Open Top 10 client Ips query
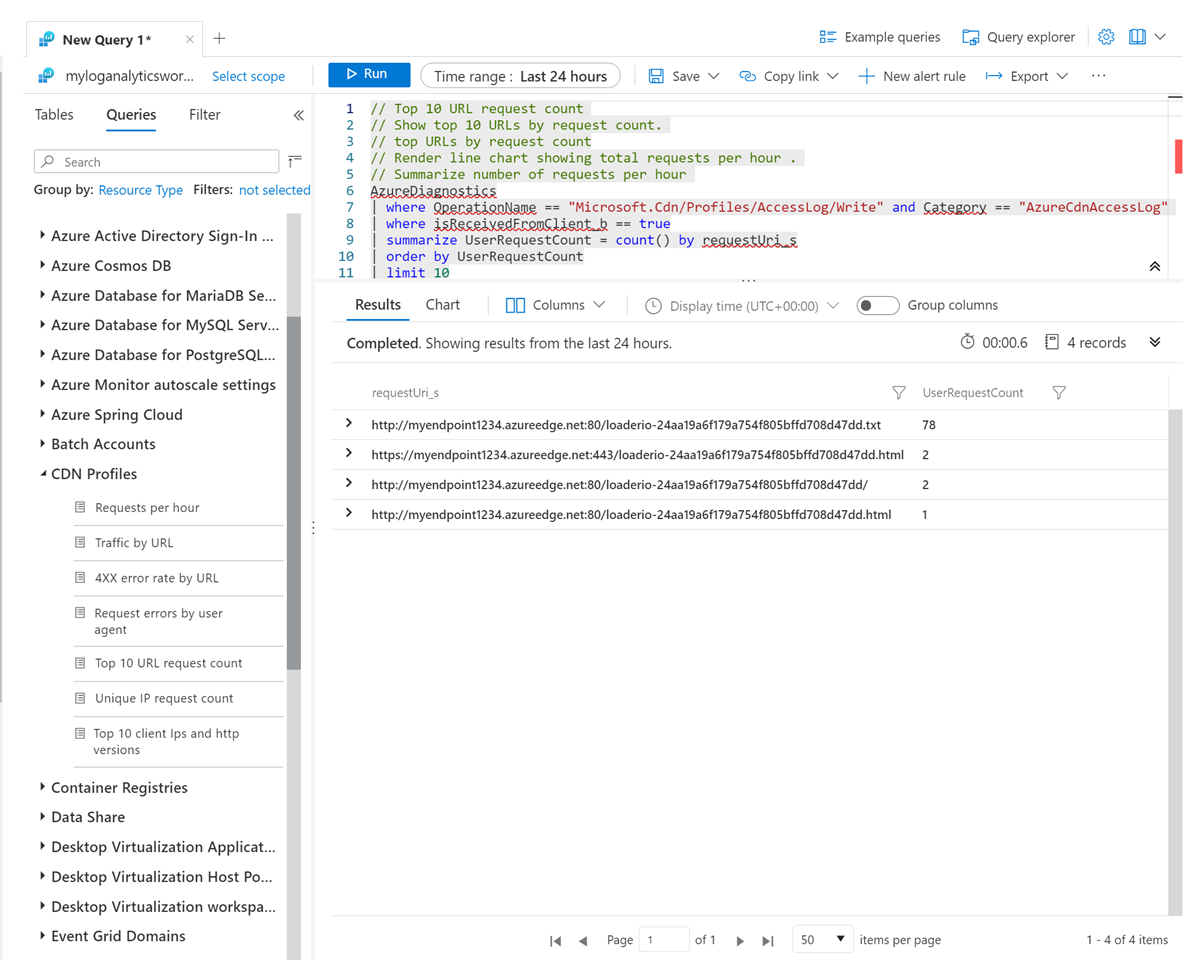The image size is (1200, 960). [166, 741]
